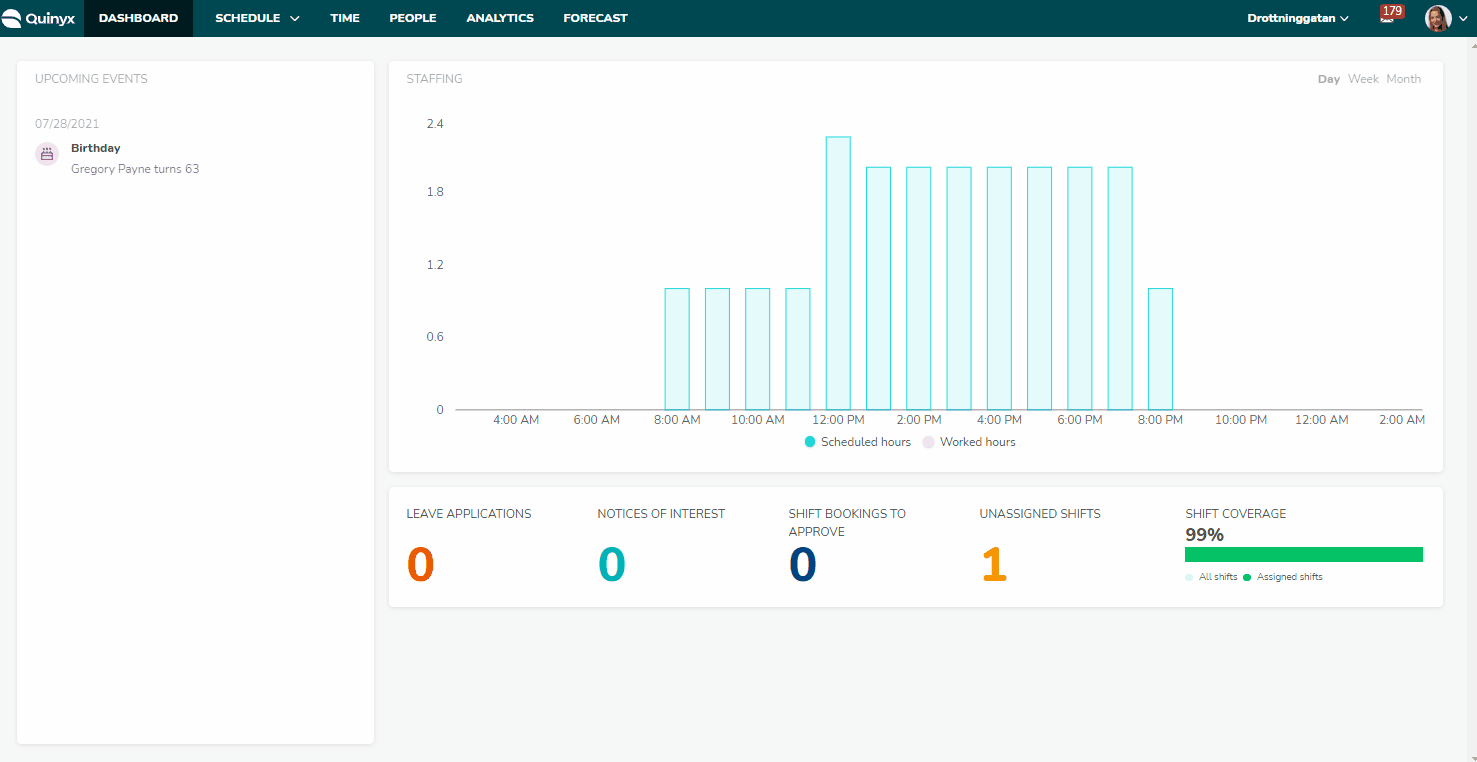The height and width of the screenshot is (762, 1477).
Task: Click the 2.4 y-axis label
Action: click(435, 124)
